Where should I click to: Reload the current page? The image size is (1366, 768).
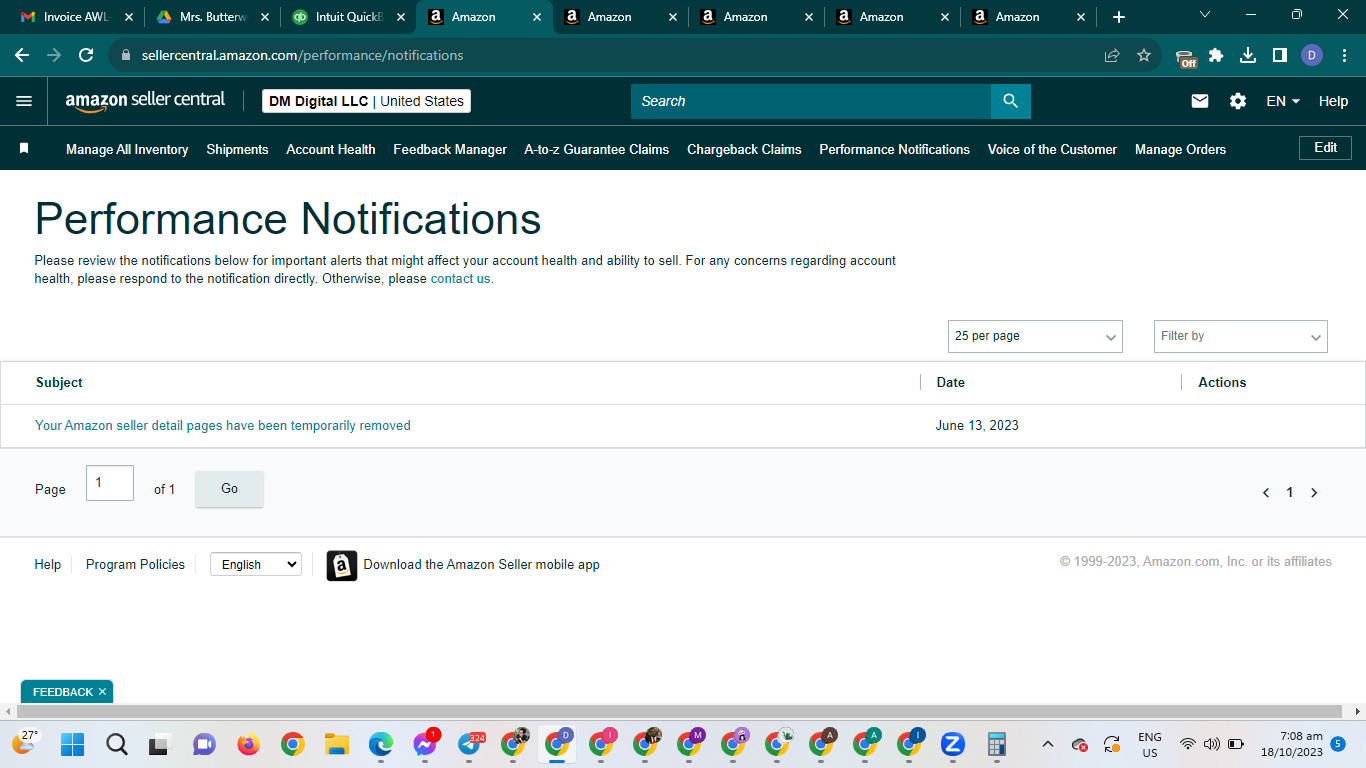click(x=86, y=56)
